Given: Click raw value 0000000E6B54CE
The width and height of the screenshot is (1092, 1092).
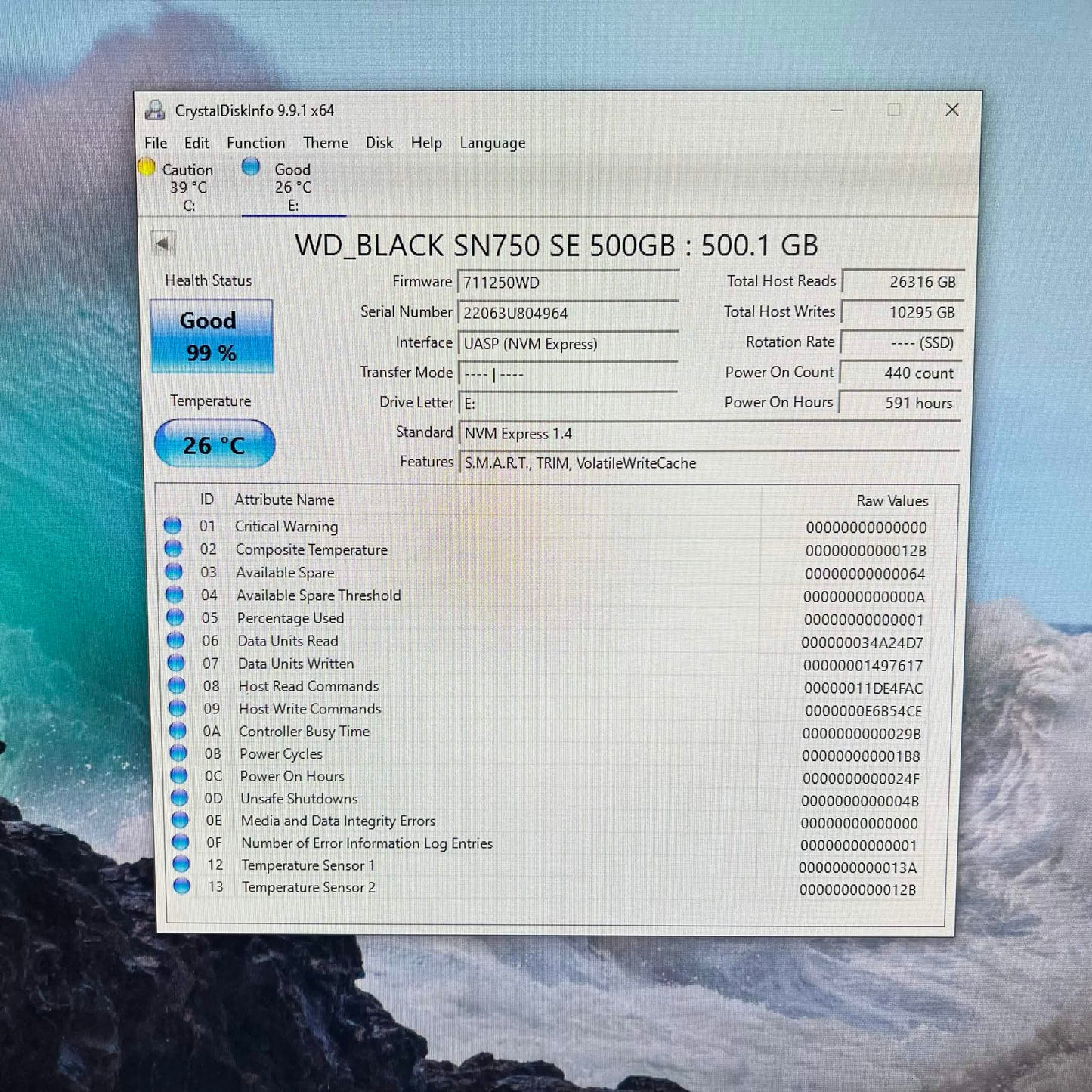Looking at the screenshot, I should tap(863, 710).
